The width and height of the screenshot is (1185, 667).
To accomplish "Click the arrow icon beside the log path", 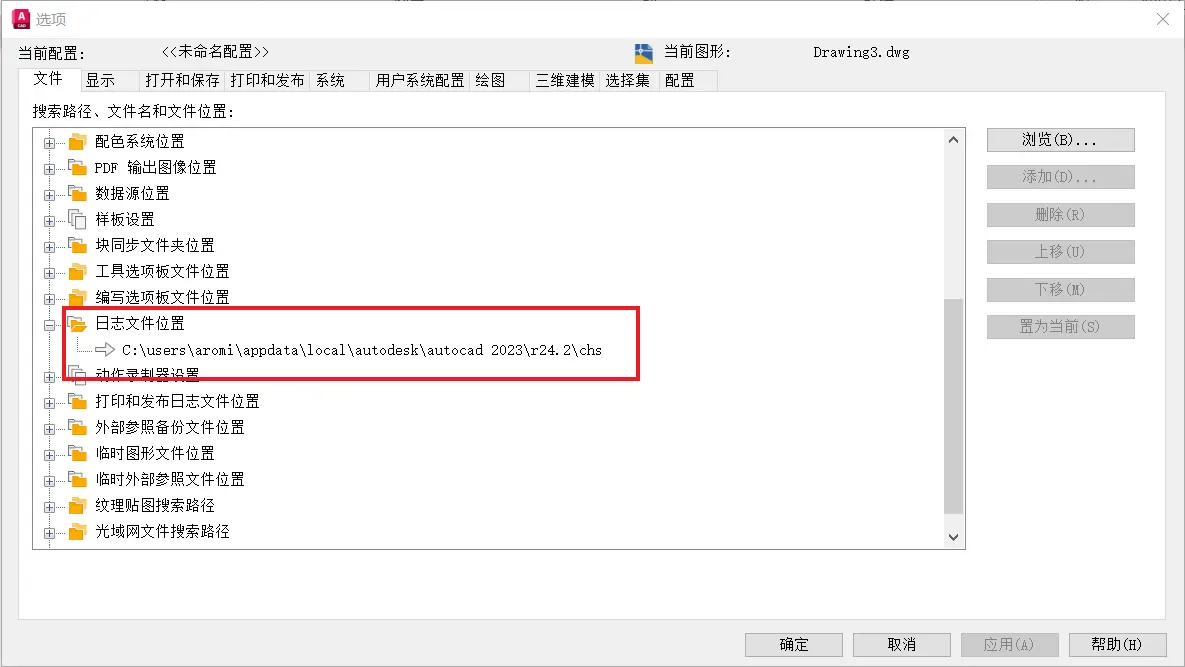I will click(x=105, y=350).
